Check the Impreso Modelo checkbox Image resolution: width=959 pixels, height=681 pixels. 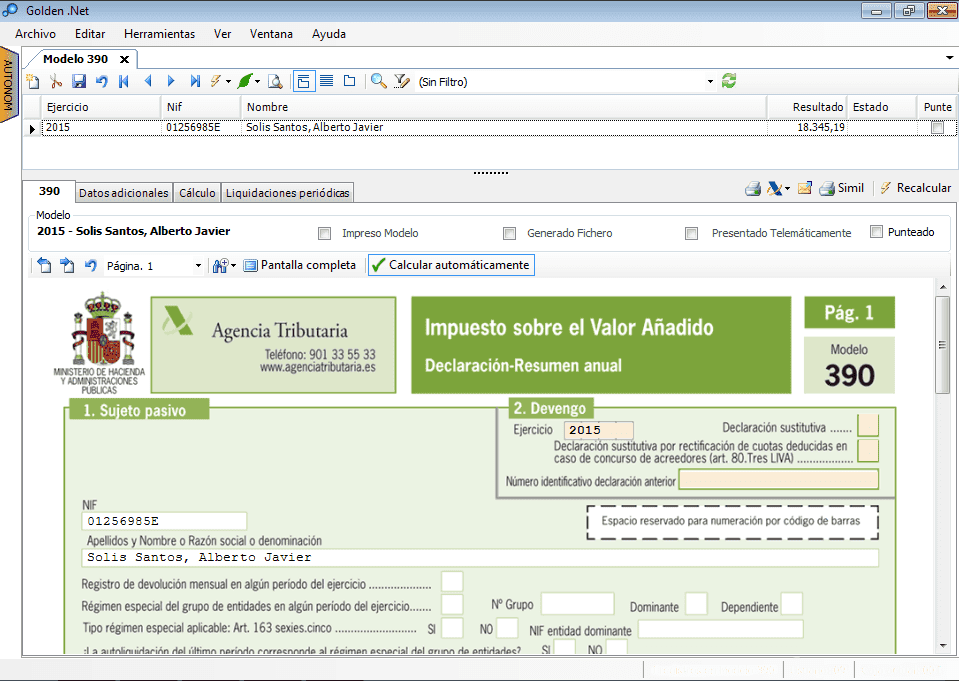[x=324, y=233]
